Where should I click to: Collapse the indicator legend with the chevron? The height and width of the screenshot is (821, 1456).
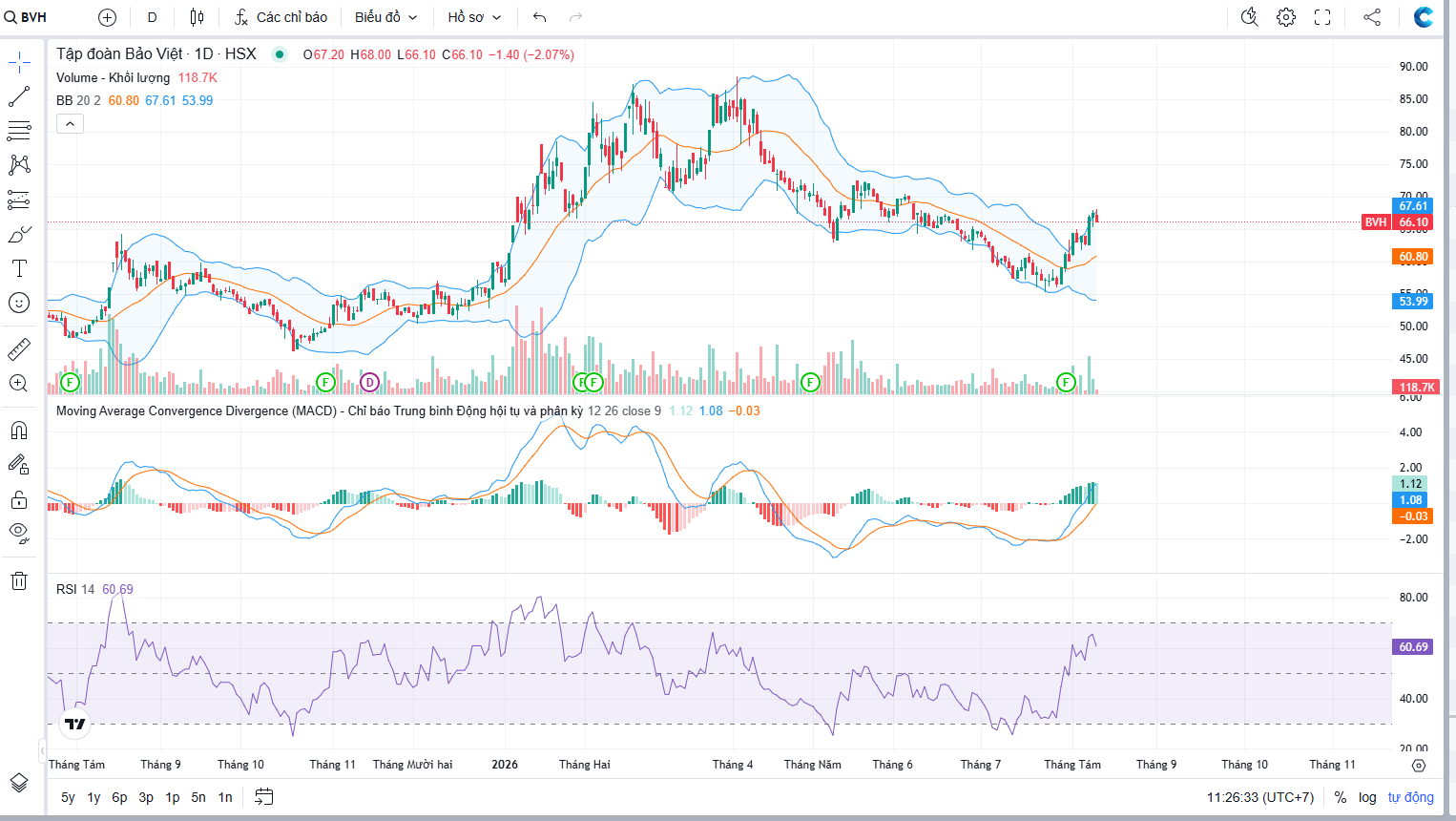pyautogui.click(x=70, y=123)
